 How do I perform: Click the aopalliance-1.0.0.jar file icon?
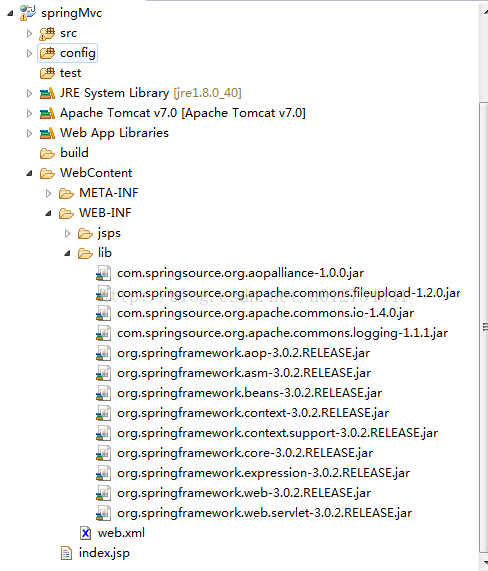point(103,273)
